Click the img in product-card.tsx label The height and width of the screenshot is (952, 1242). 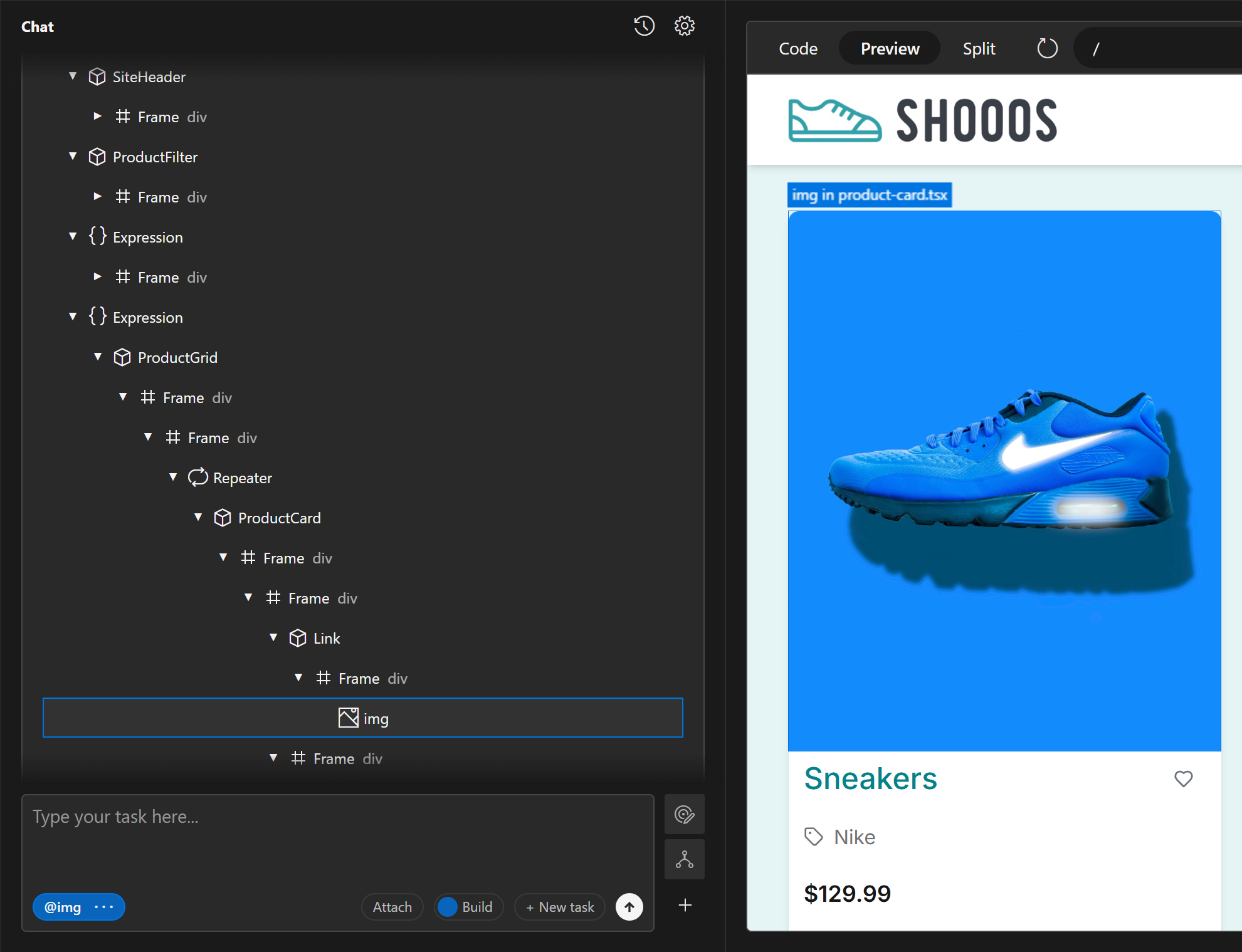(x=870, y=195)
